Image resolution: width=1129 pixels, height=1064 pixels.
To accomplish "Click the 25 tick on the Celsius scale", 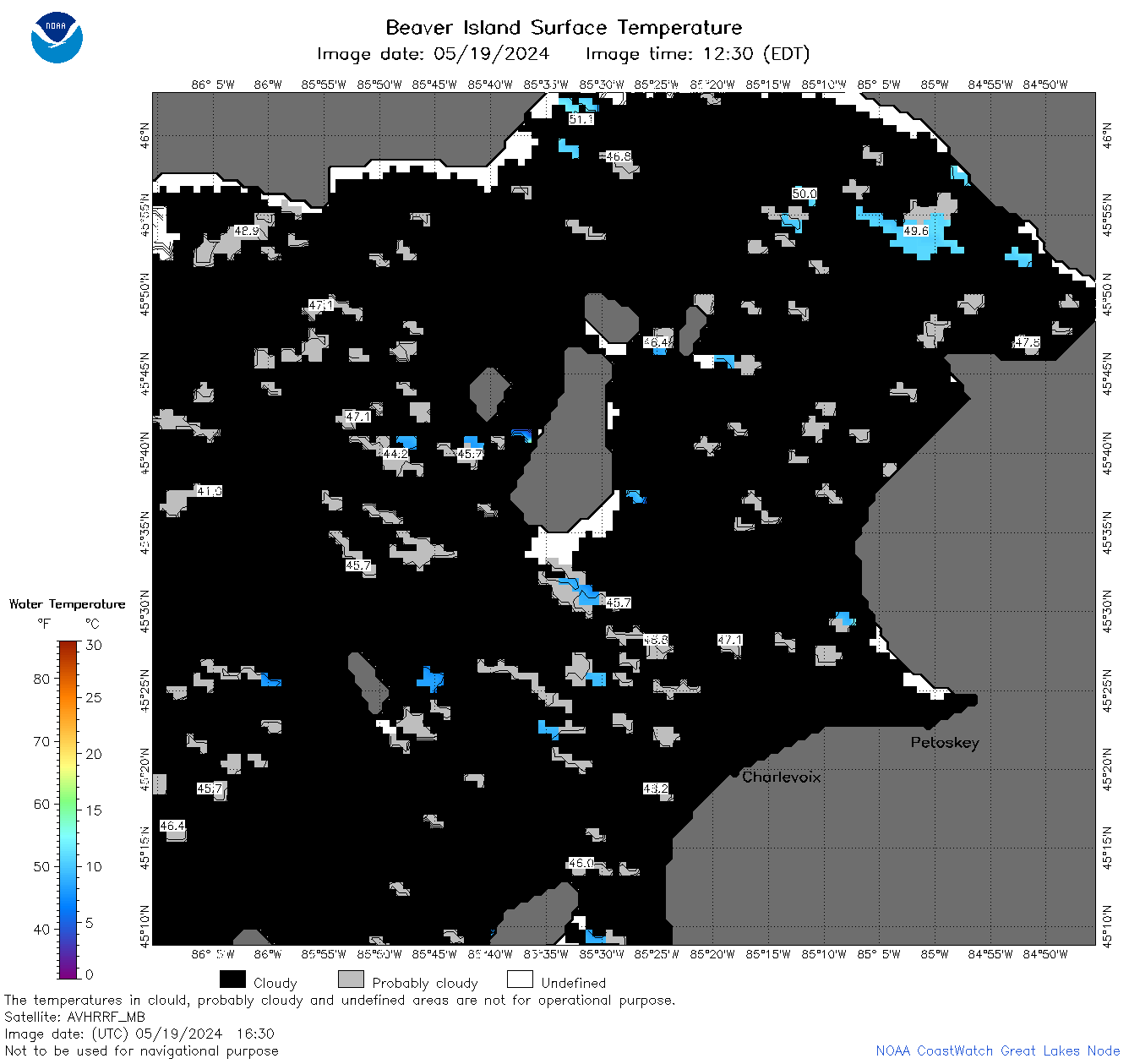I will tap(94, 697).
